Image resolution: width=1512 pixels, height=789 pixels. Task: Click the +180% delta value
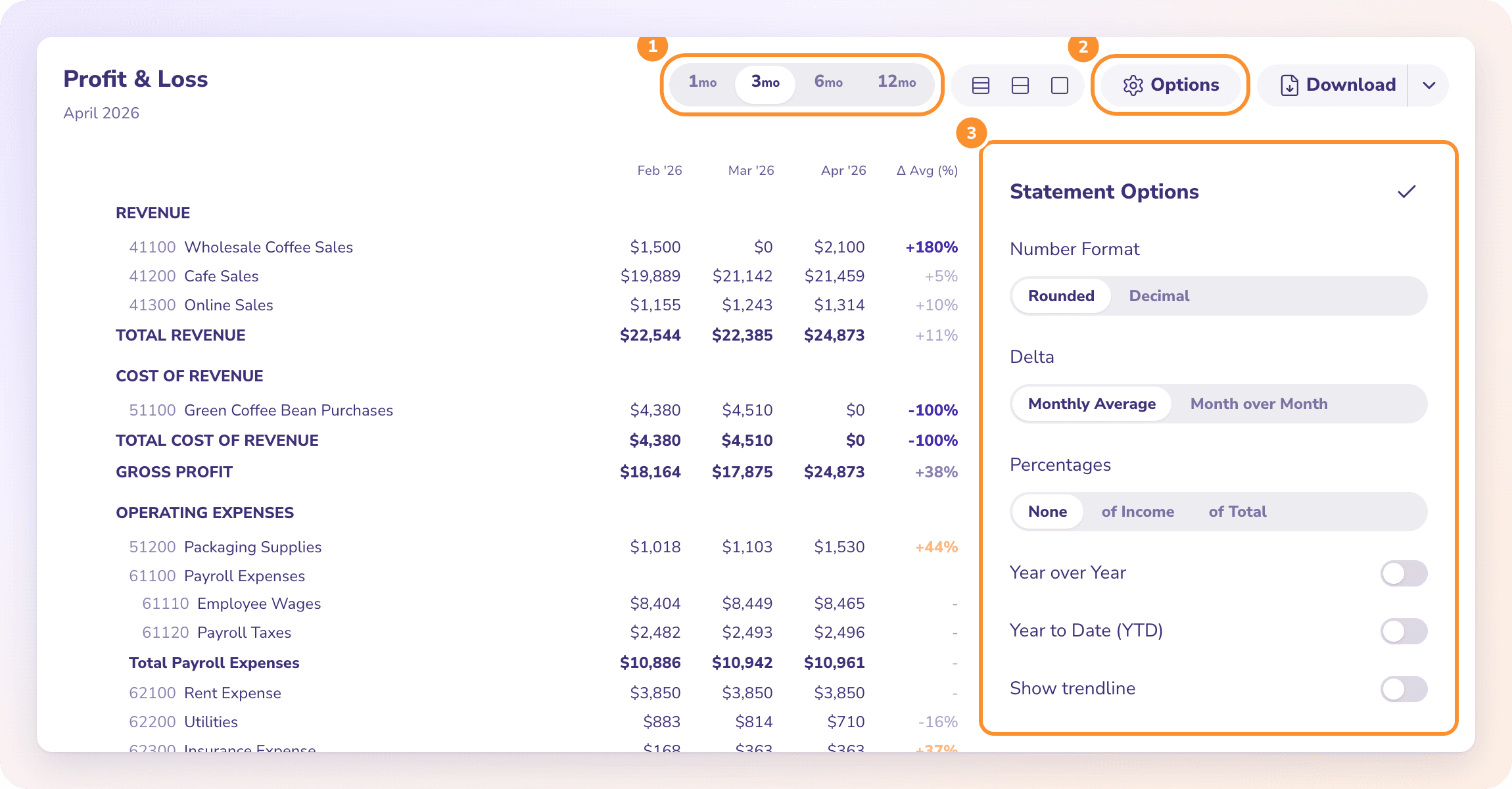pyautogui.click(x=932, y=247)
